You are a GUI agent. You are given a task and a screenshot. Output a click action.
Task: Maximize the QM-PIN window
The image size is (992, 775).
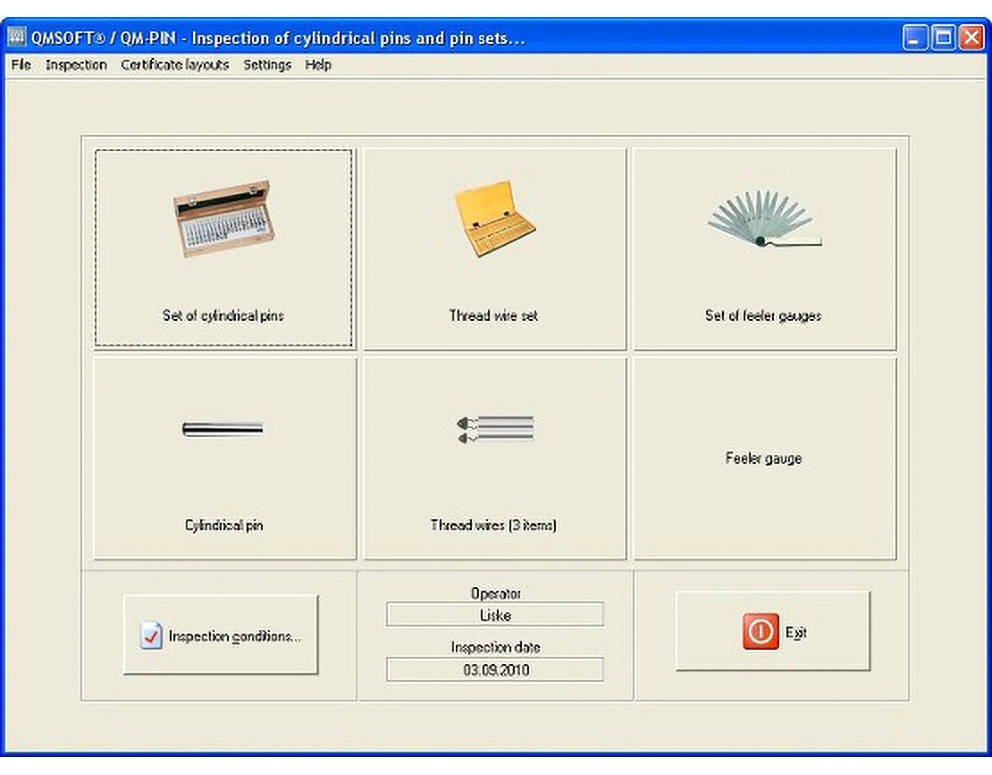(x=943, y=38)
